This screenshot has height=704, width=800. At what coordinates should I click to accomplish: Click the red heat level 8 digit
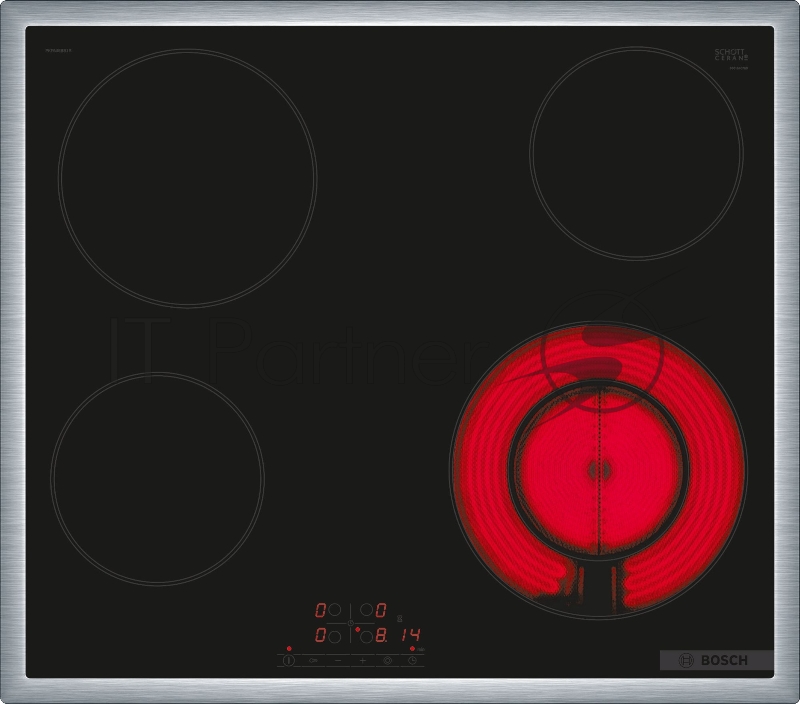pos(381,635)
